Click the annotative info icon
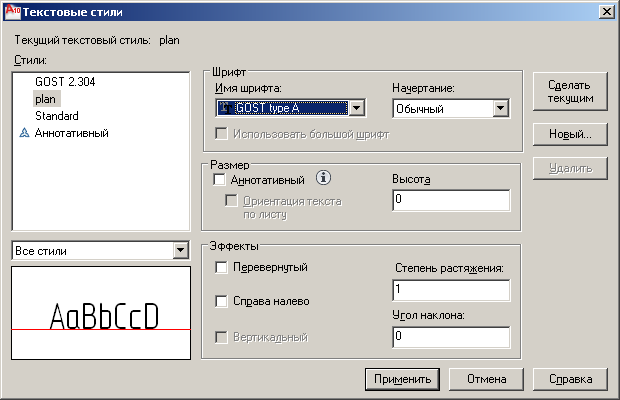The height and width of the screenshot is (400, 620). [323, 178]
